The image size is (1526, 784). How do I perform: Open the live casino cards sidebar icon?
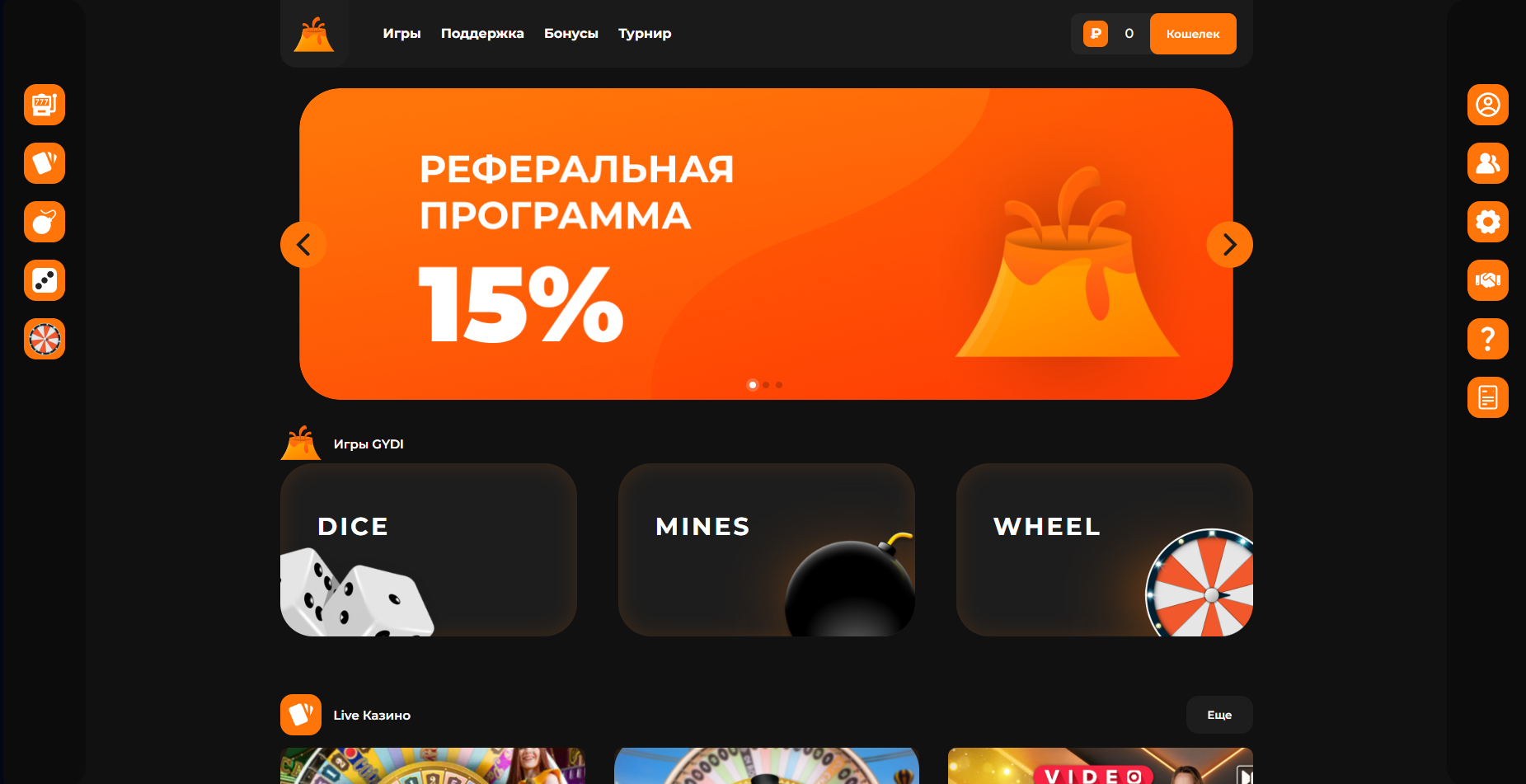(45, 163)
